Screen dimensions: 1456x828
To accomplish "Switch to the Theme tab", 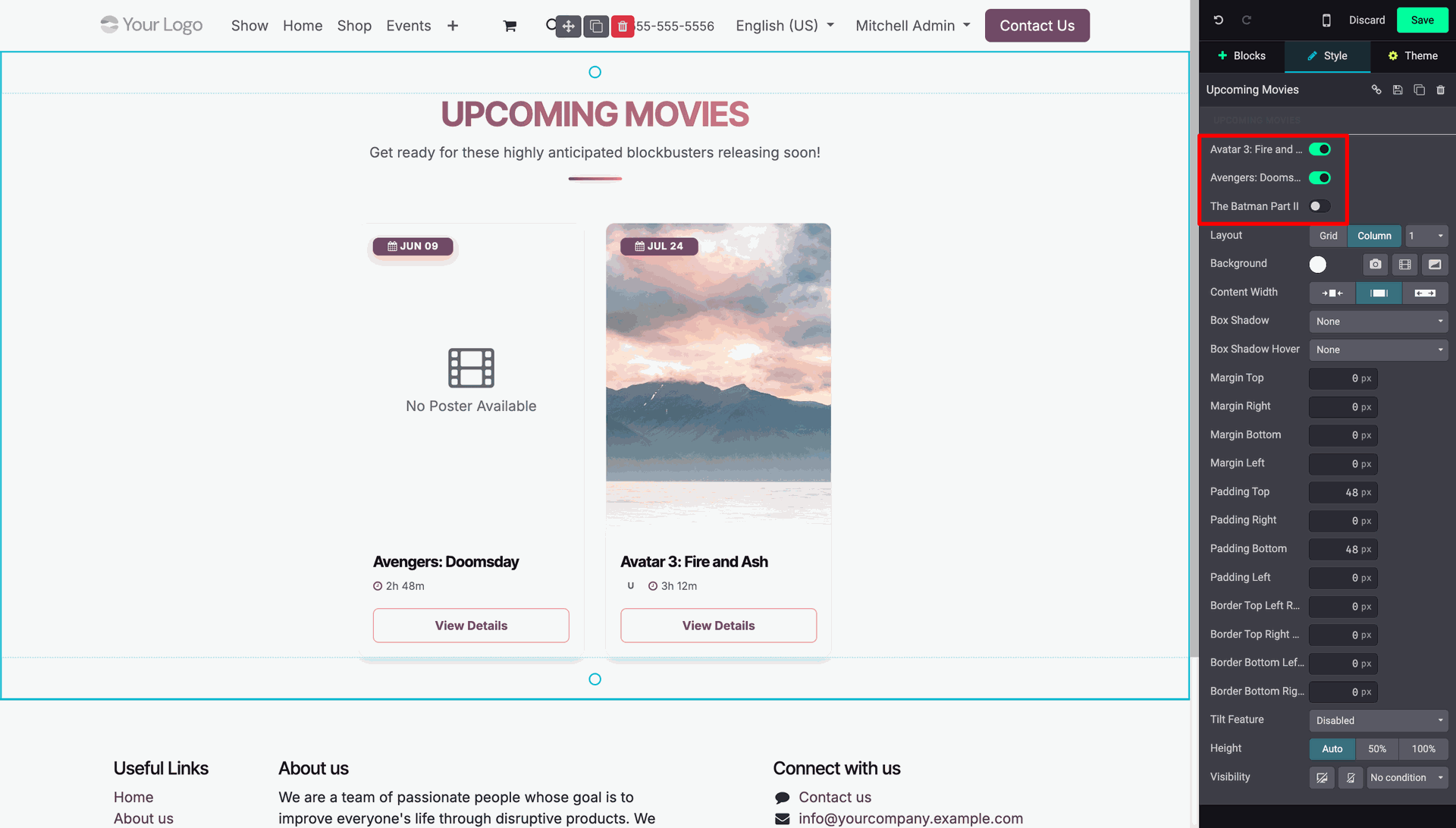I will click(x=1413, y=56).
